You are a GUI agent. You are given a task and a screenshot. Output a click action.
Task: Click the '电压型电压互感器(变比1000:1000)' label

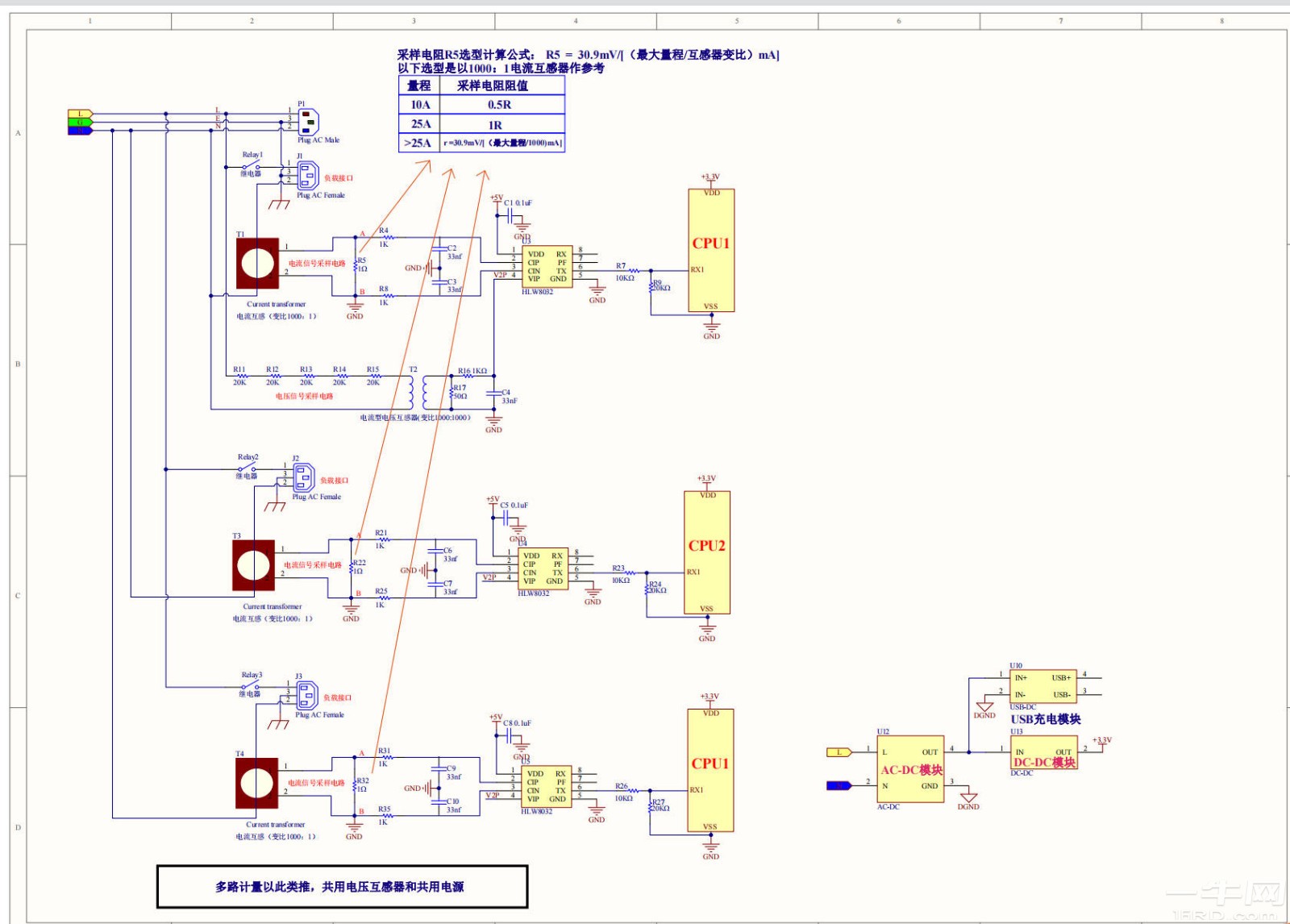pyautogui.click(x=415, y=418)
